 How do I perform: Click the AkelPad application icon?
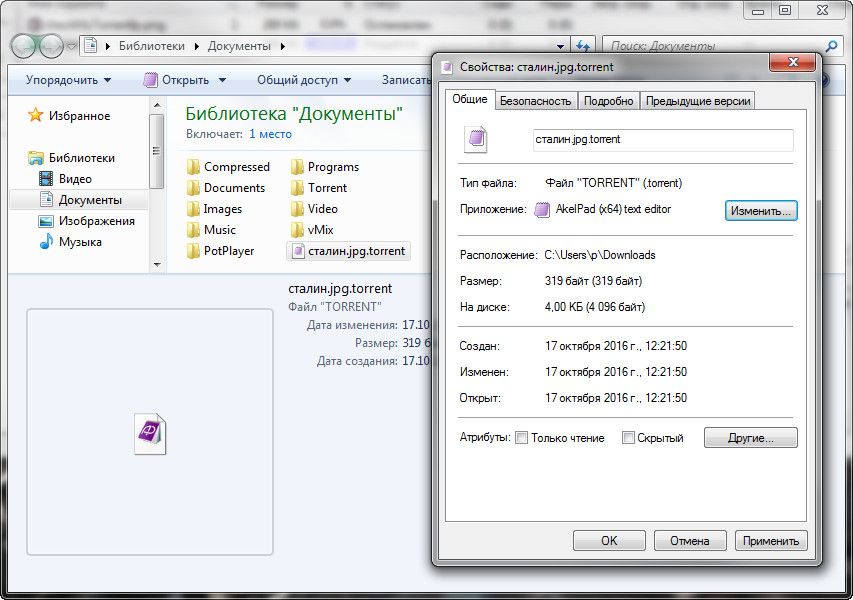tap(542, 209)
